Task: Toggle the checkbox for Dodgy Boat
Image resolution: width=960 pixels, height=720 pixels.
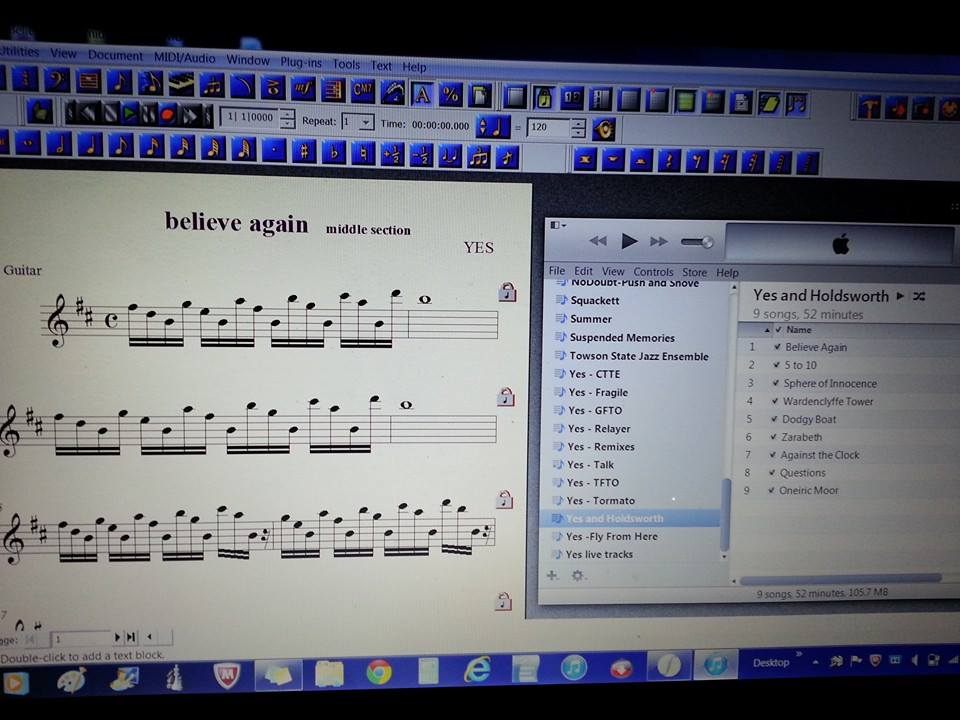Action: 774,419
